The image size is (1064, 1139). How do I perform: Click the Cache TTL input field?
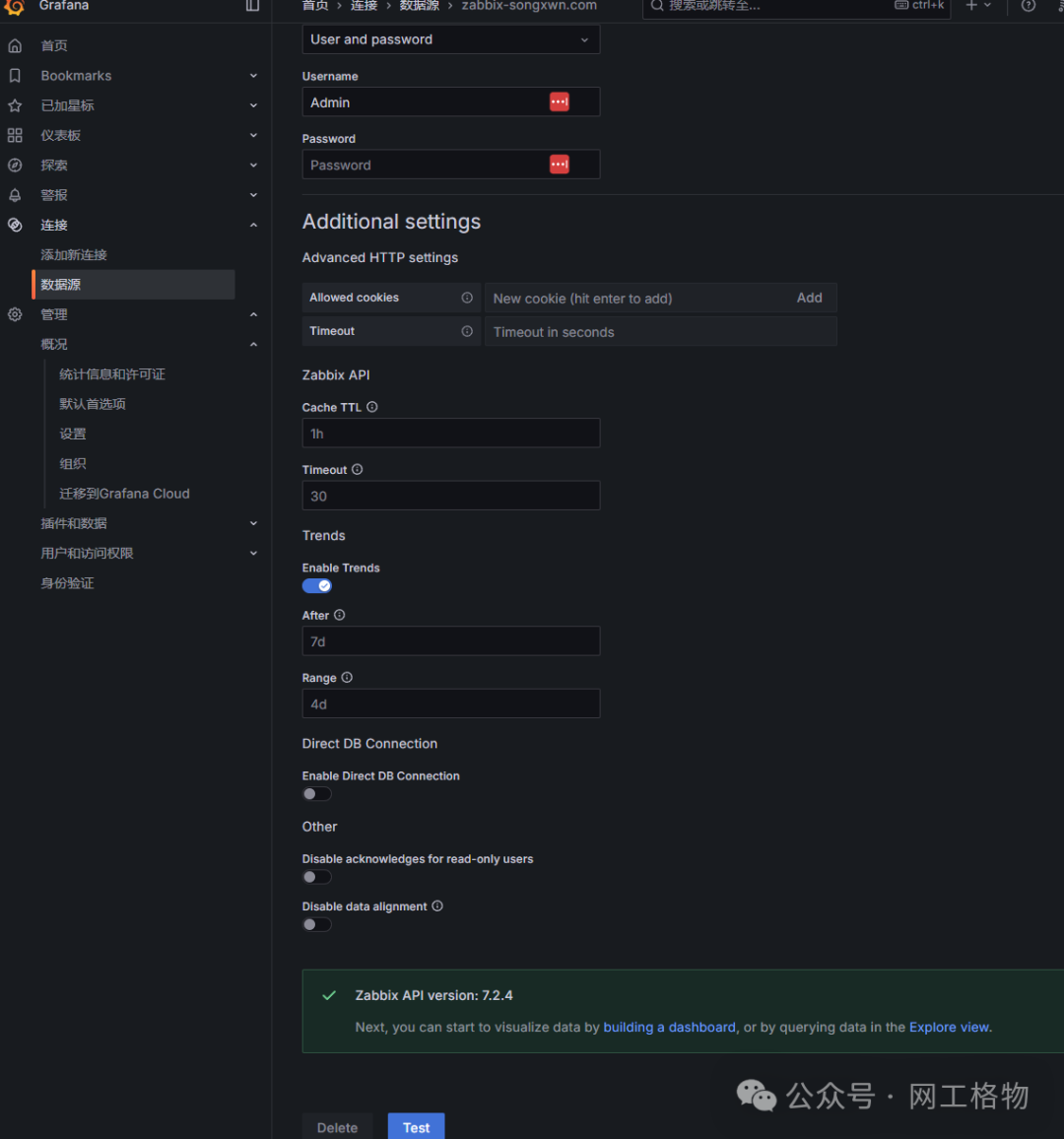[451, 433]
